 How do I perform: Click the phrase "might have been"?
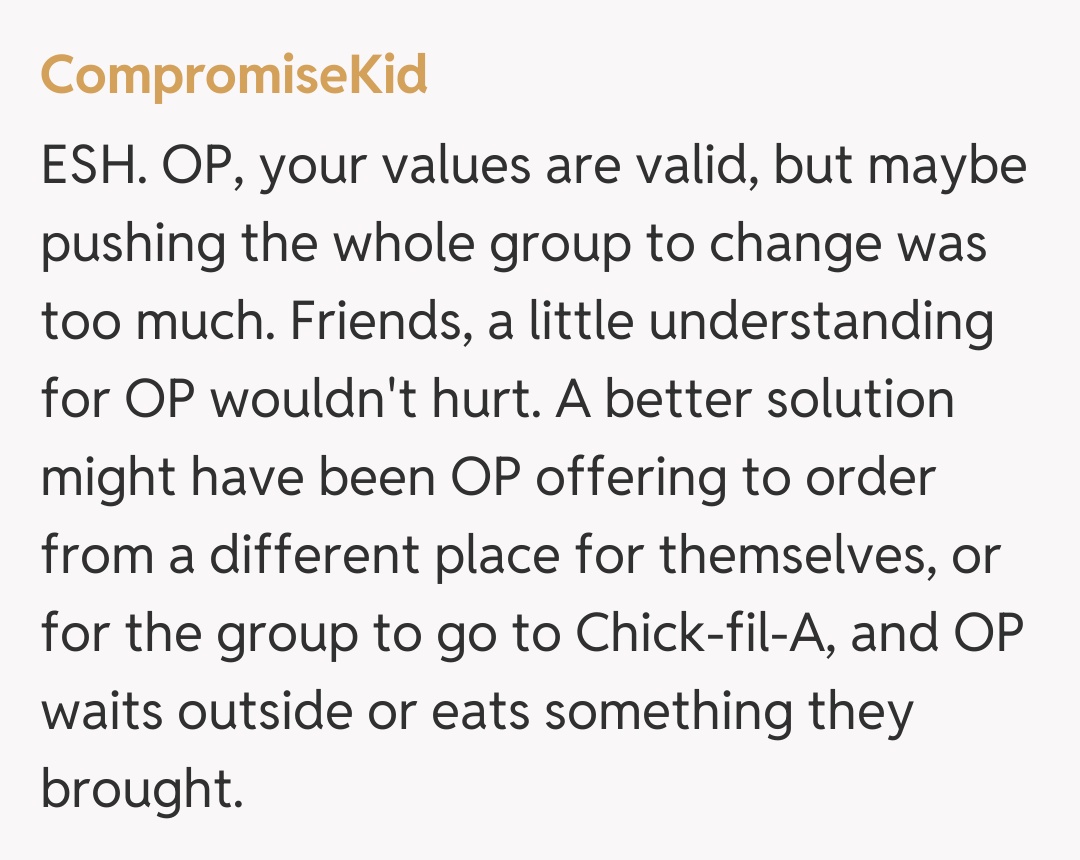click(x=238, y=478)
